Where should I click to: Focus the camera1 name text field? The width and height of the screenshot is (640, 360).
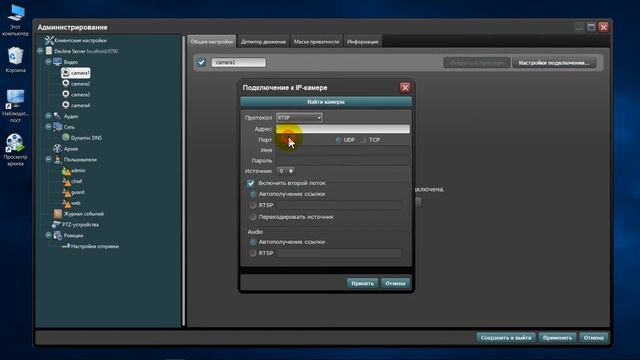[238, 62]
